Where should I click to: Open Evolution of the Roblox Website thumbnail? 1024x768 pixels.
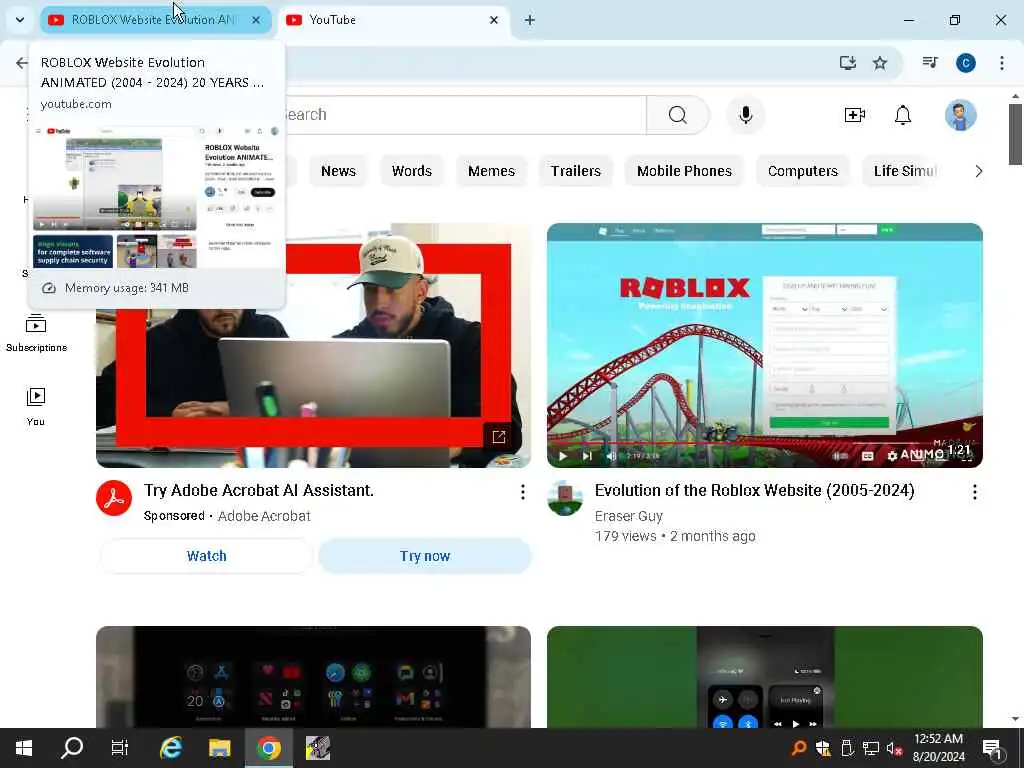point(765,345)
